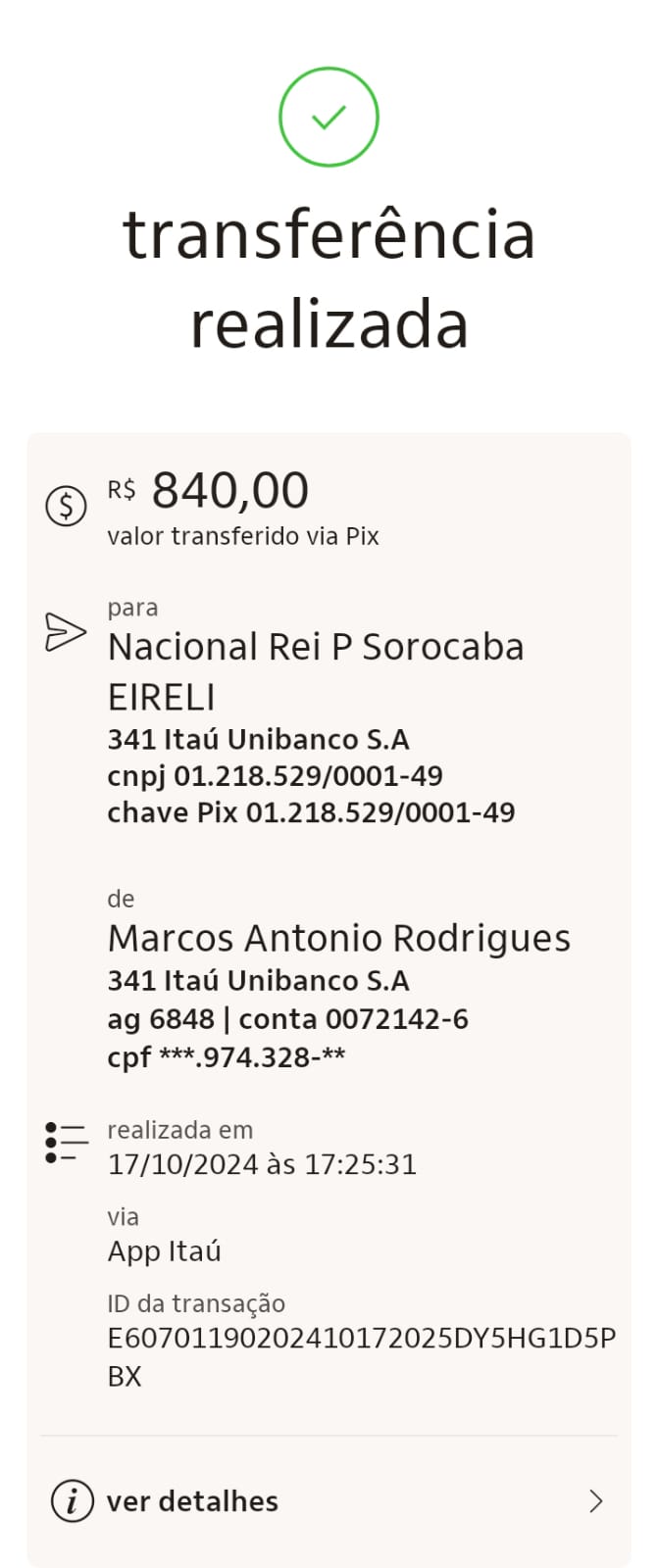Viewport: 658px width, 1568px height.
Task: Click the sender name Marcos Antonio Rodrigues
Action: (x=339, y=938)
